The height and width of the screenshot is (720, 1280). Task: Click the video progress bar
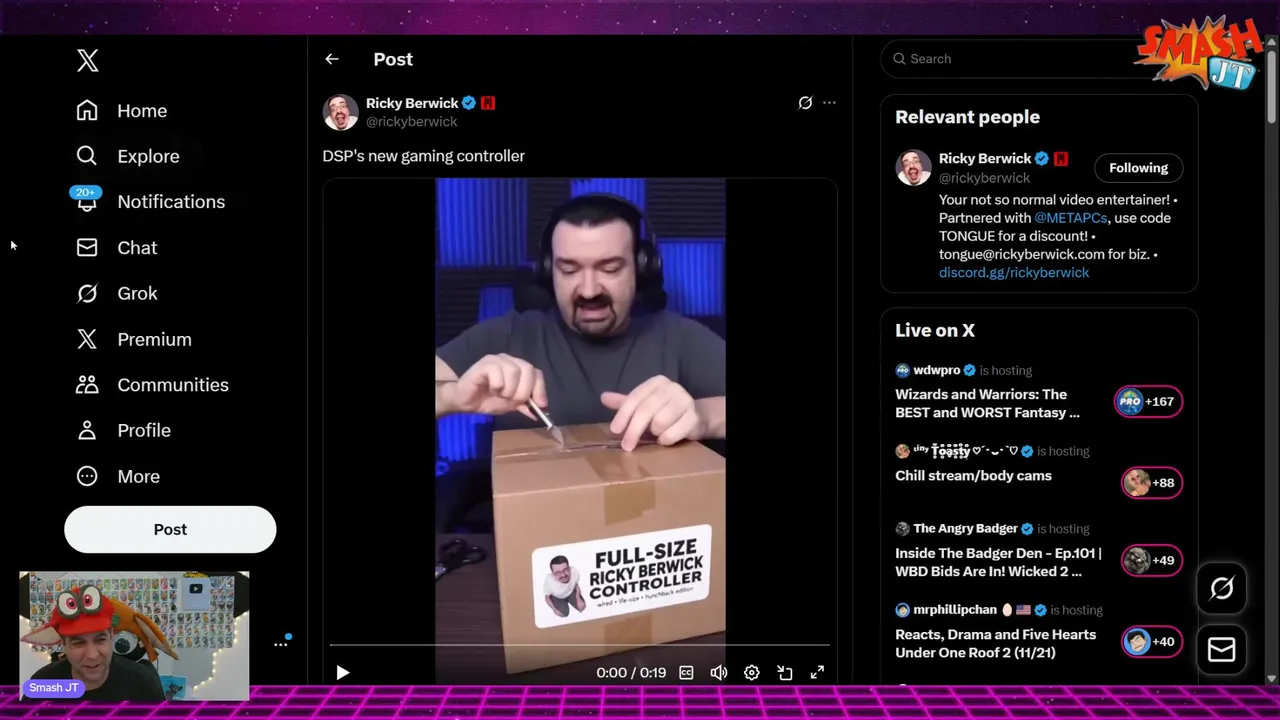pyautogui.click(x=580, y=646)
